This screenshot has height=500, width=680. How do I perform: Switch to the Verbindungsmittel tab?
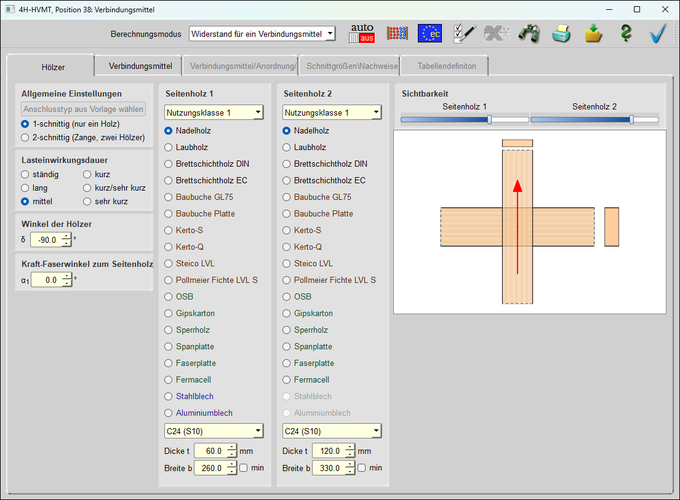coord(139,67)
